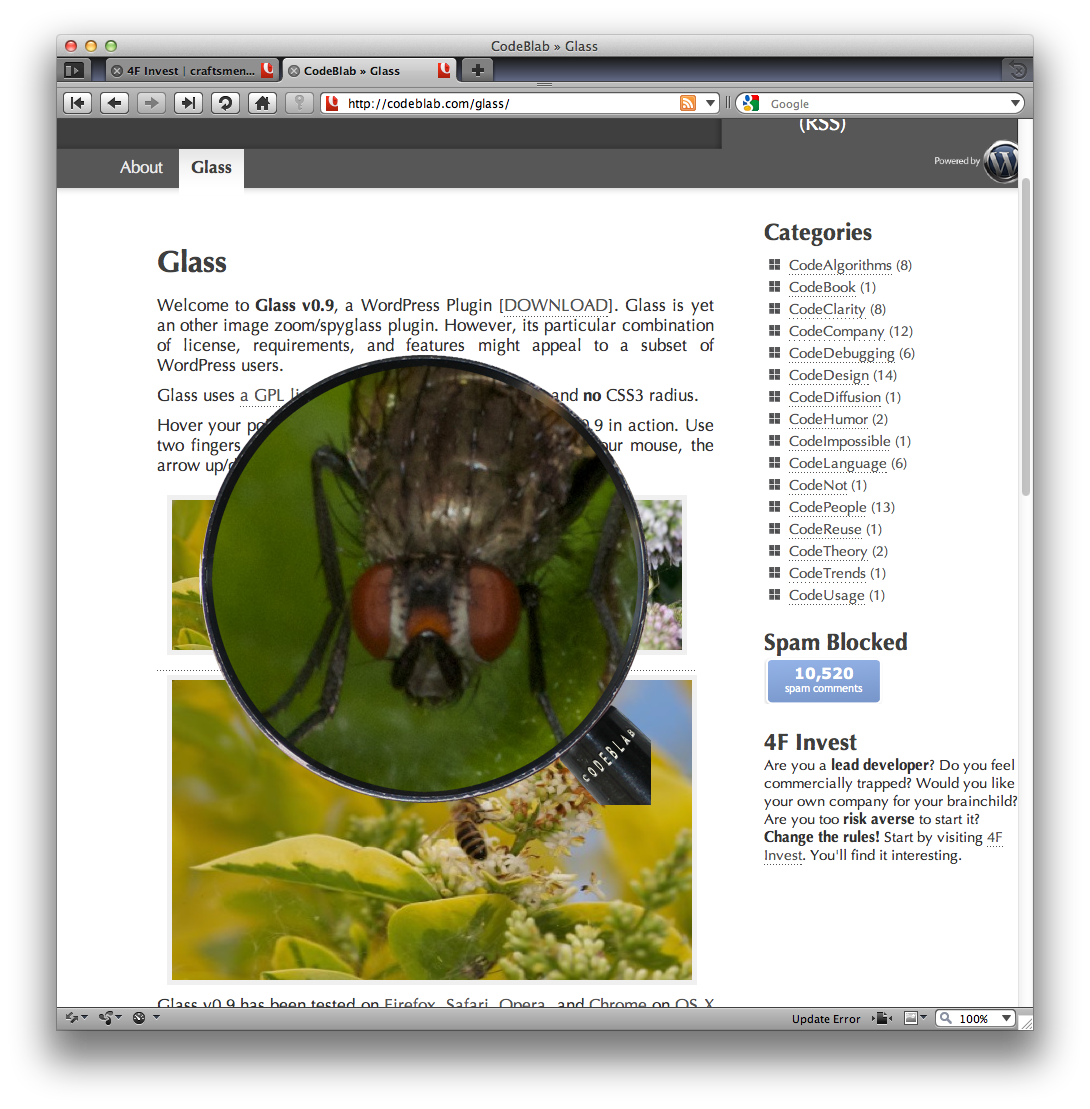
Task: Click the Google search engine icon
Action: coord(751,103)
